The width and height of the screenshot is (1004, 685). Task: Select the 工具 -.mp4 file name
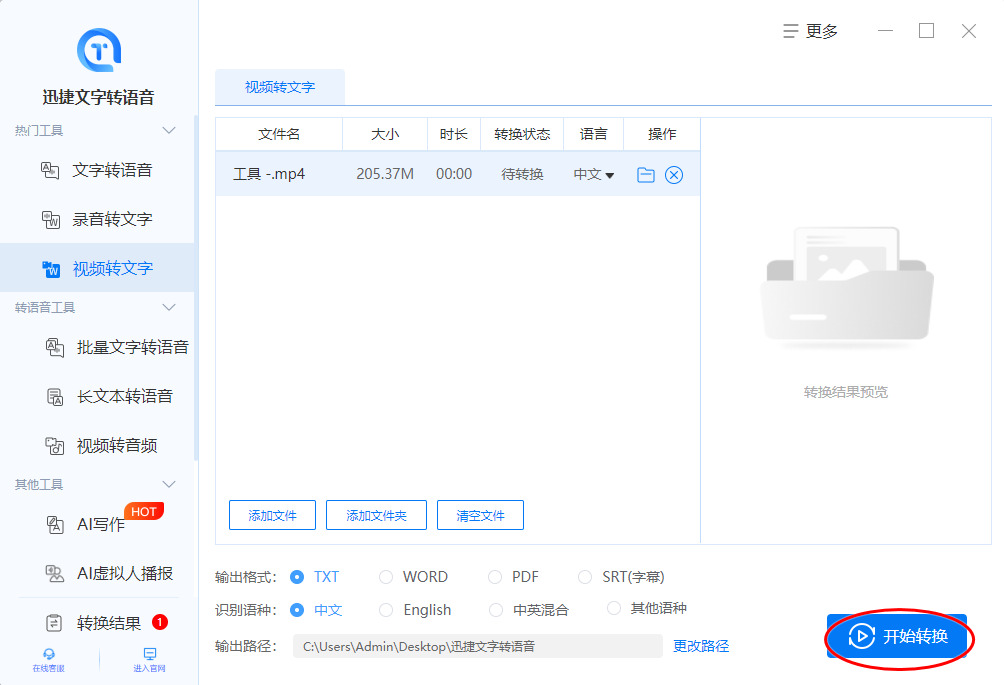coord(269,174)
